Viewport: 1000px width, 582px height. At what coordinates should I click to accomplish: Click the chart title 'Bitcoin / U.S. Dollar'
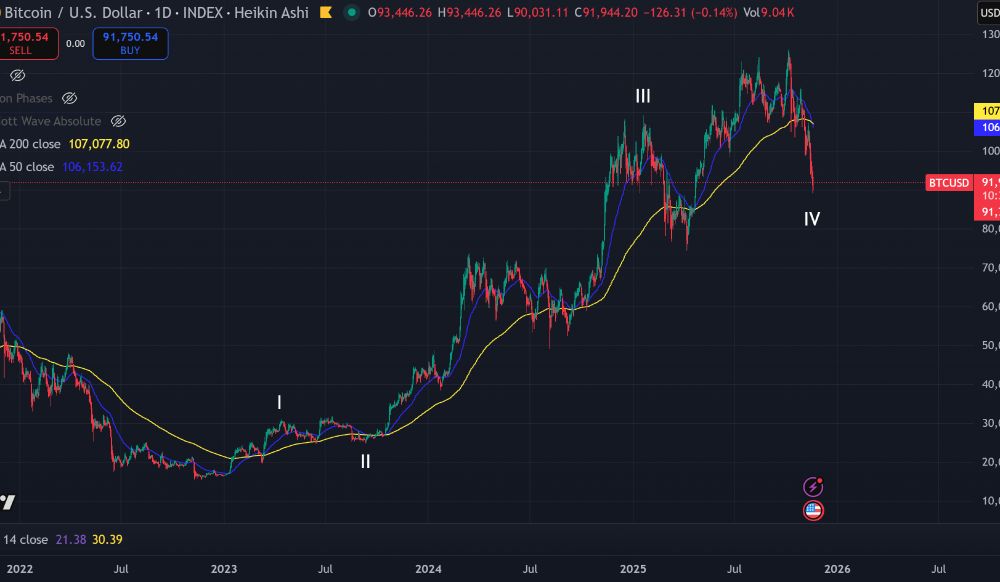(73, 13)
